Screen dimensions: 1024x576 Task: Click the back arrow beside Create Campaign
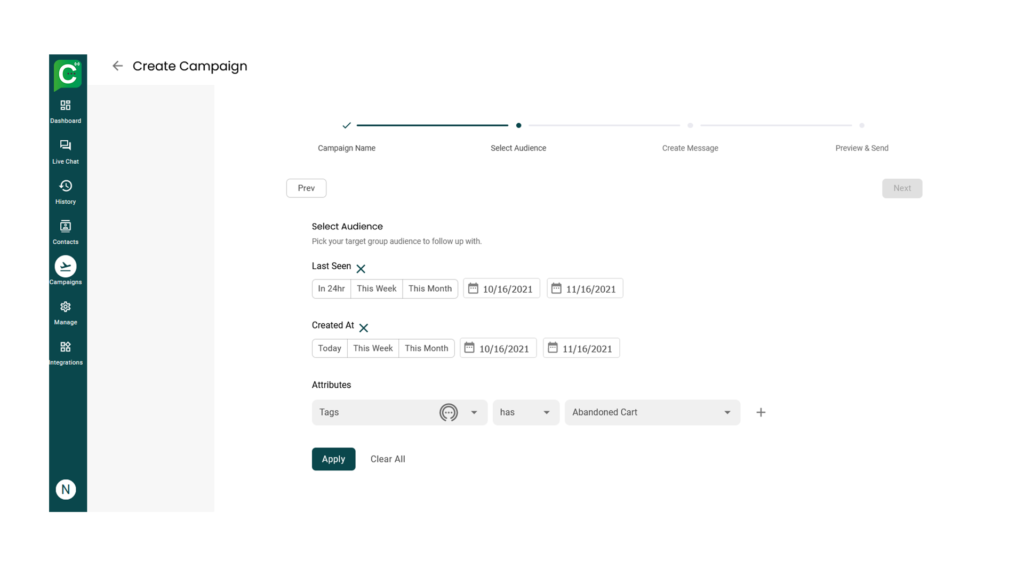[118, 66]
